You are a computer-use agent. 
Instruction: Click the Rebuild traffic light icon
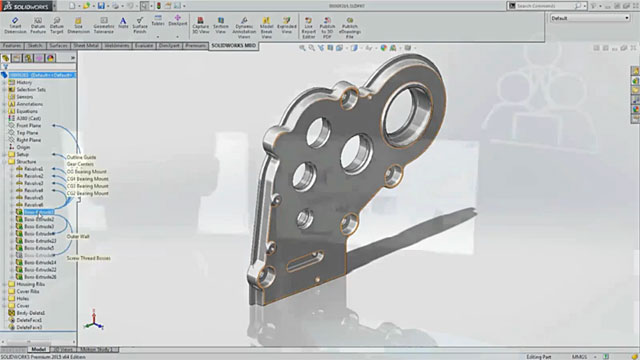pos(159,6)
